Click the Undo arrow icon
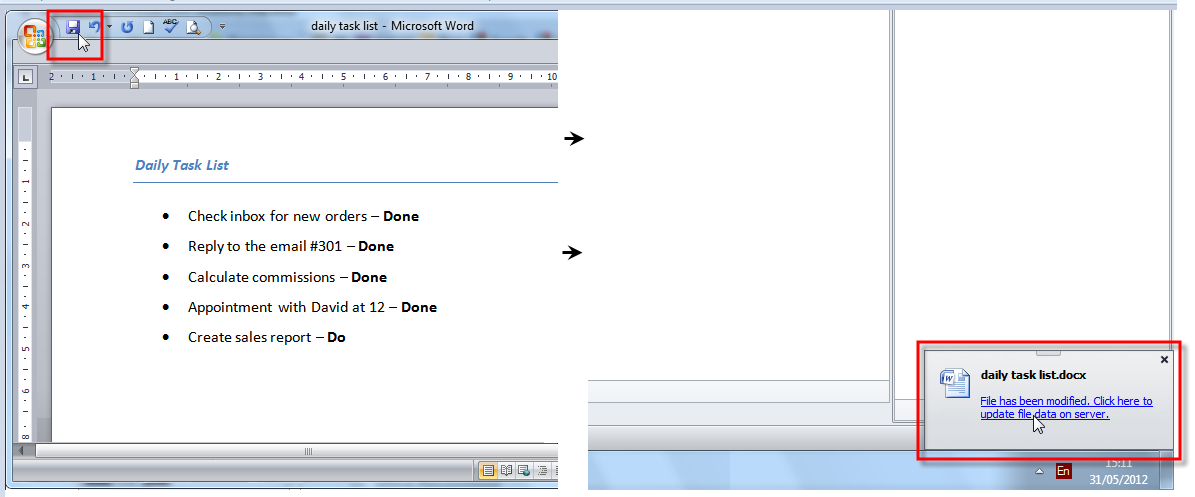 (95, 27)
